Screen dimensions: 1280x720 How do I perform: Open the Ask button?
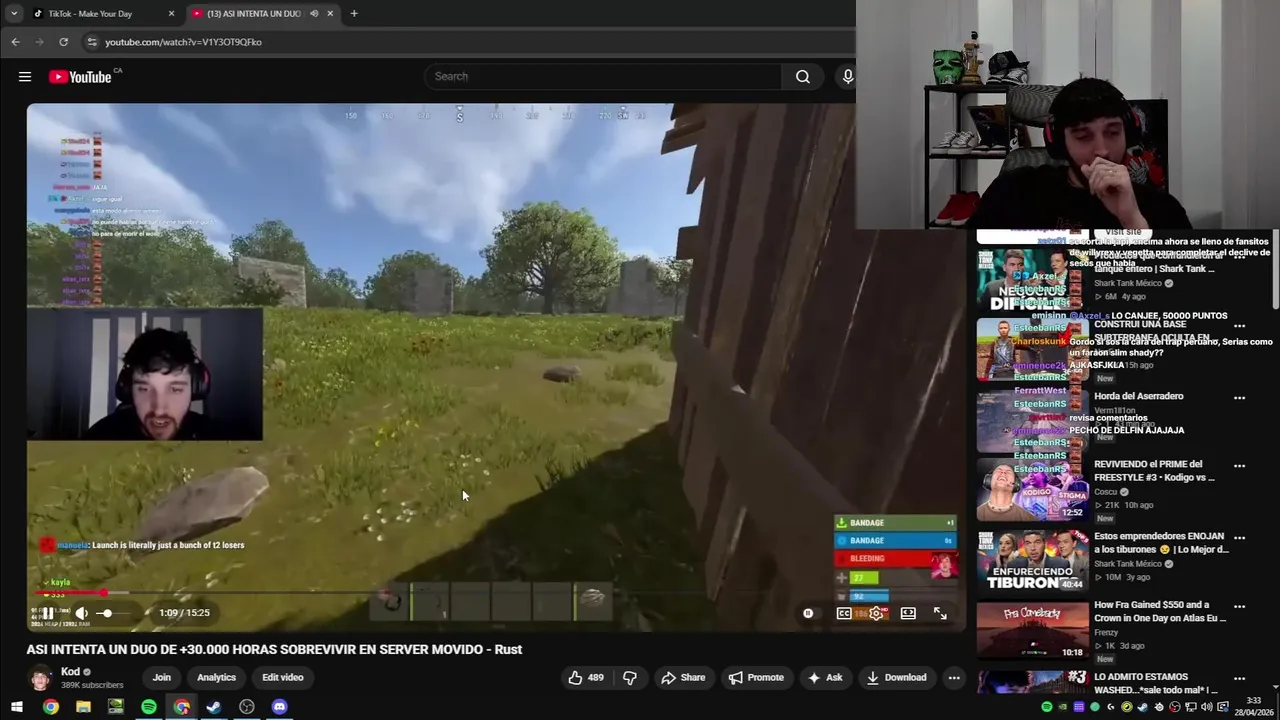click(826, 677)
